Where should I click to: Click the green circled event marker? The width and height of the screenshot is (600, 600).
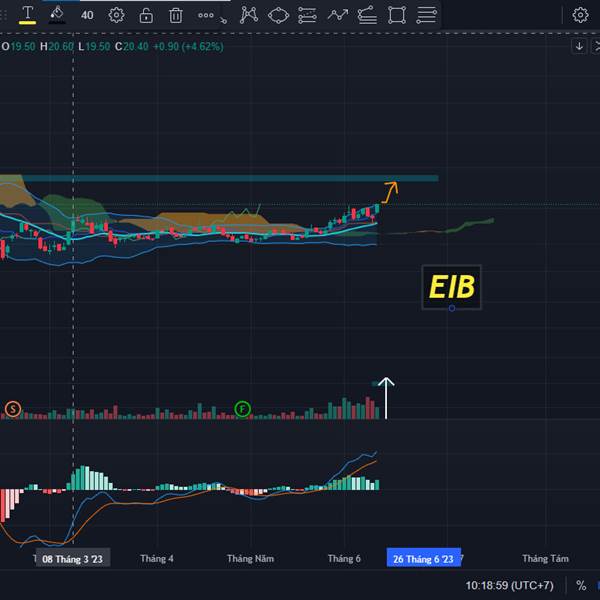(x=242, y=409)
